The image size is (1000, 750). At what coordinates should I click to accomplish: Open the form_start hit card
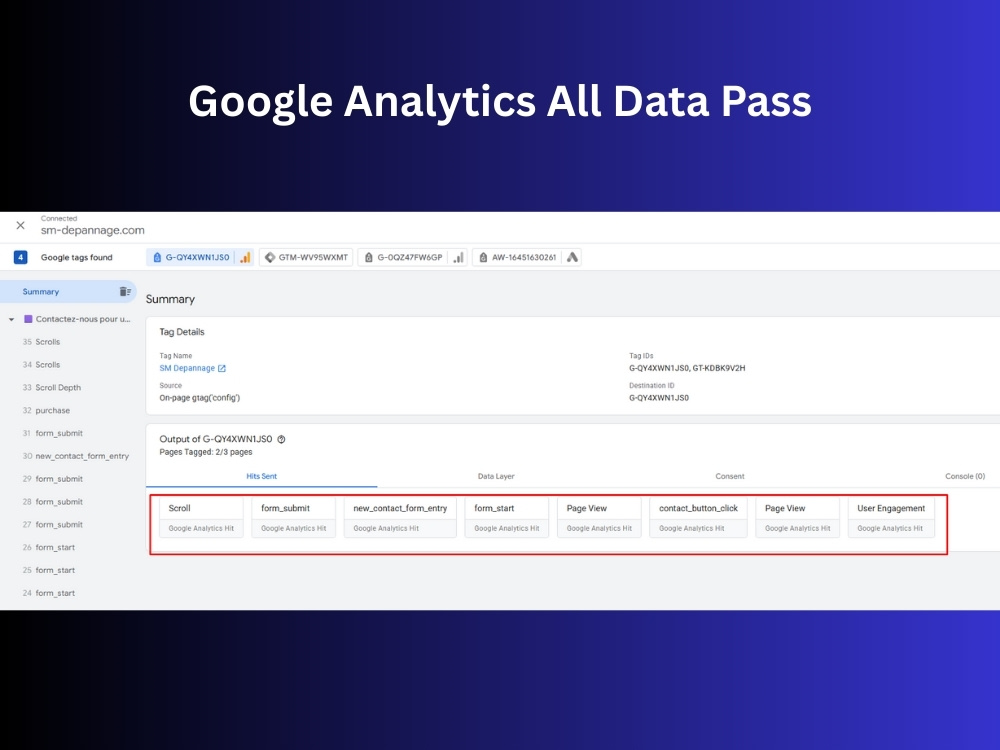[506, 517]
